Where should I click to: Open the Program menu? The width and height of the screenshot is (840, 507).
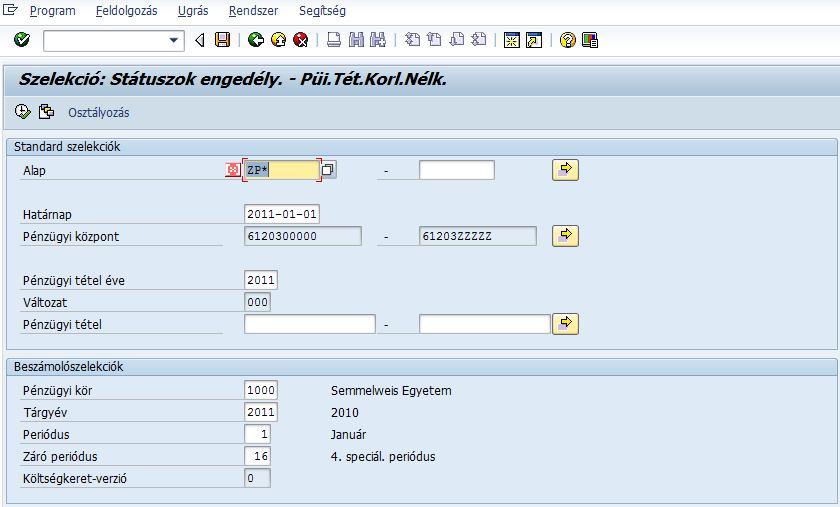pyautogui.click(x=52, y=11)
